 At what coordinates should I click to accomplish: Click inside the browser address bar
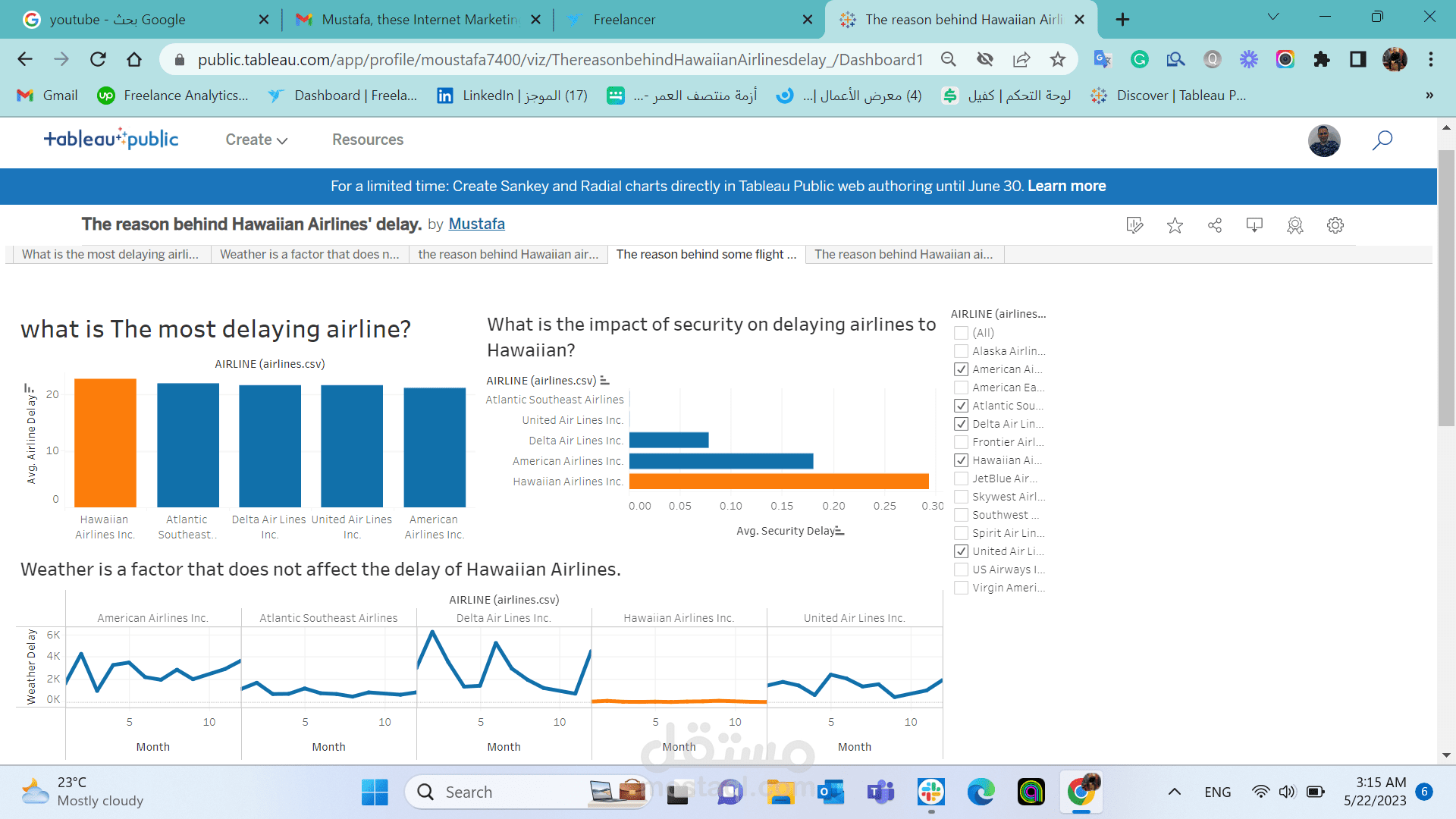(531, 59)
